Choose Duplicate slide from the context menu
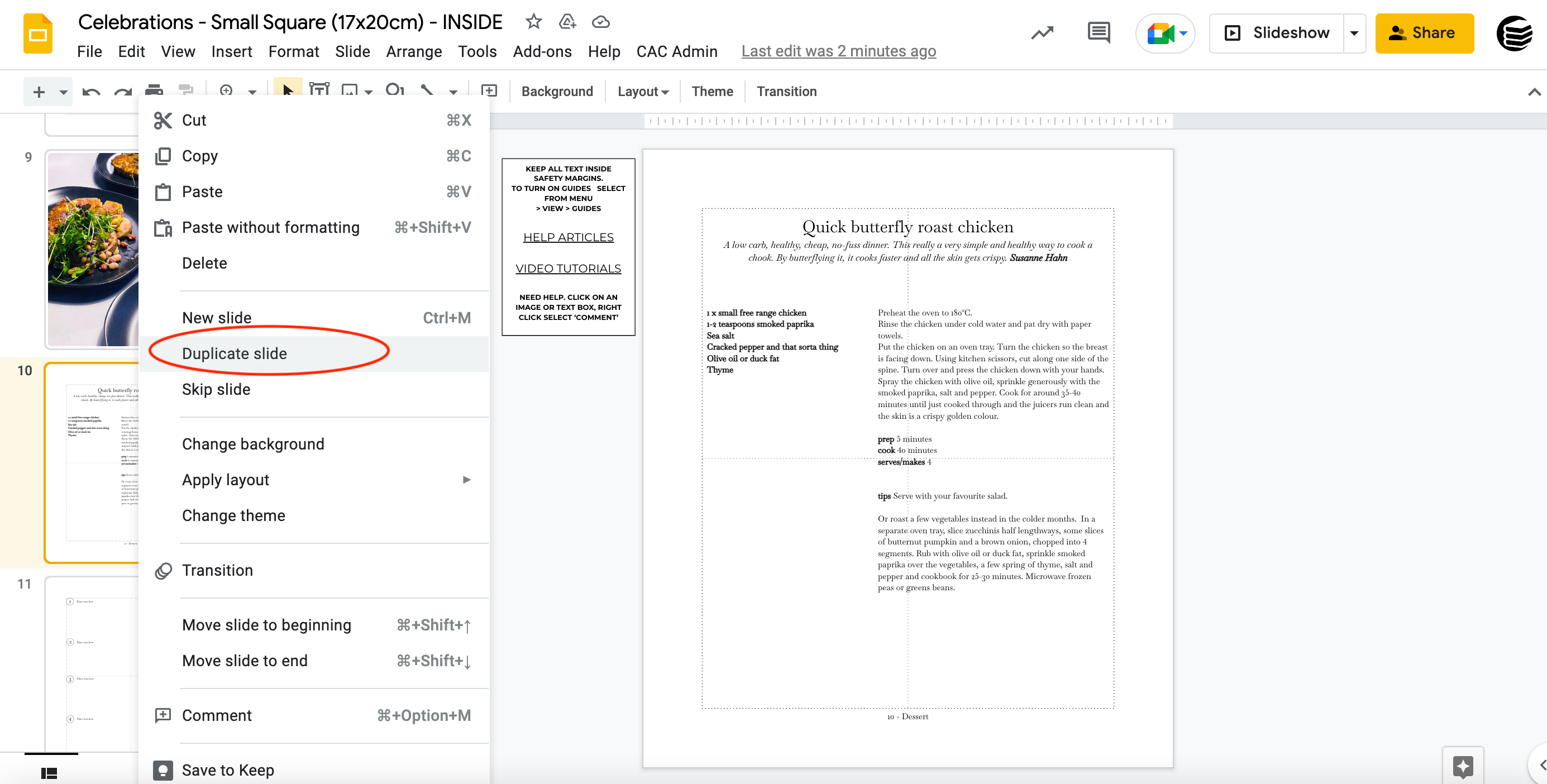The height and width of the screenshot is (784, 1547). pyautogui.click(x=235, y=353)
